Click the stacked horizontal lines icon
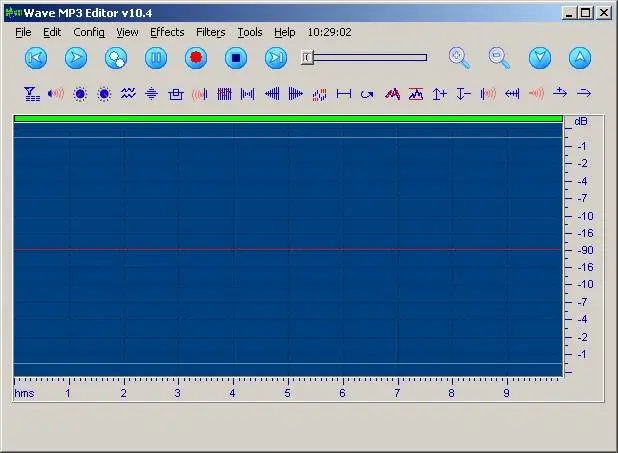The height and width of the screenshot is (453, 618). point(152,94)
